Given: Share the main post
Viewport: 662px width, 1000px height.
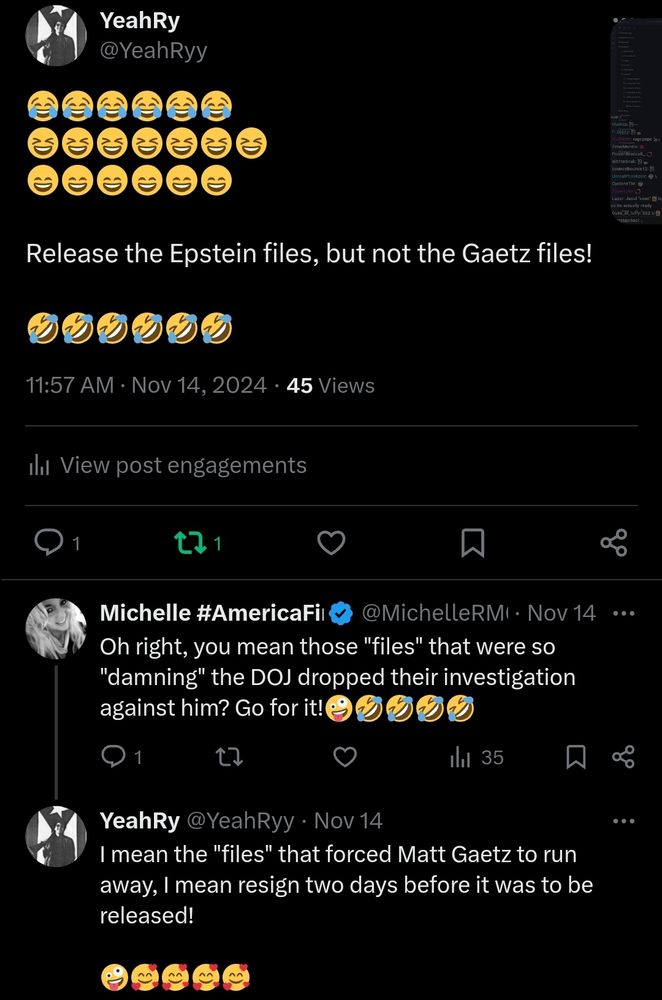Looking at the screenshot, I should point(613,543).
